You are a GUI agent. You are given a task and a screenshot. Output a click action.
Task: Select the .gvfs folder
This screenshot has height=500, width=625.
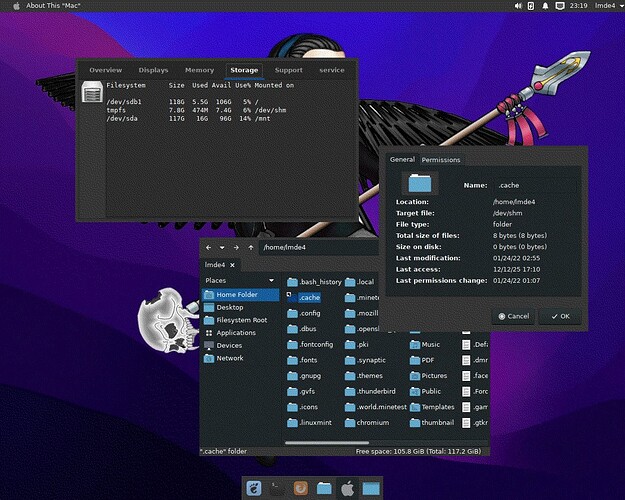pyautogui.click(x=301, y=392)
